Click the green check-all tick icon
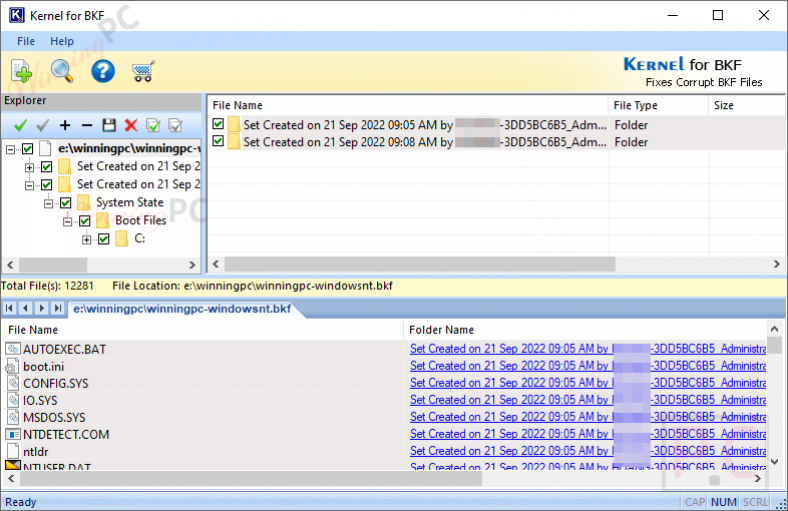The height and width of the screenshot is (511, 788). point(20,125)
